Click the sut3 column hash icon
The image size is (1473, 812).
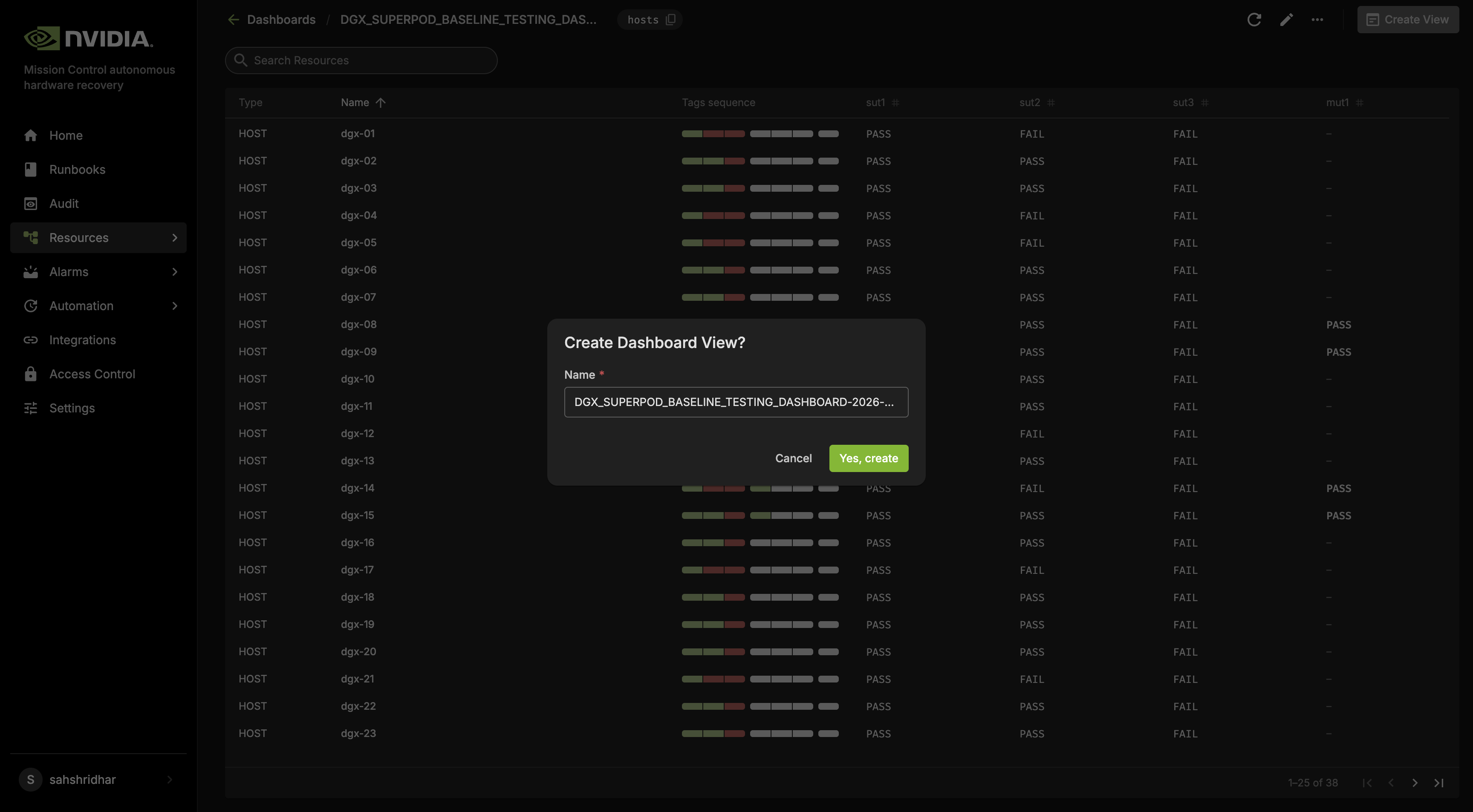coord(1205,103)
